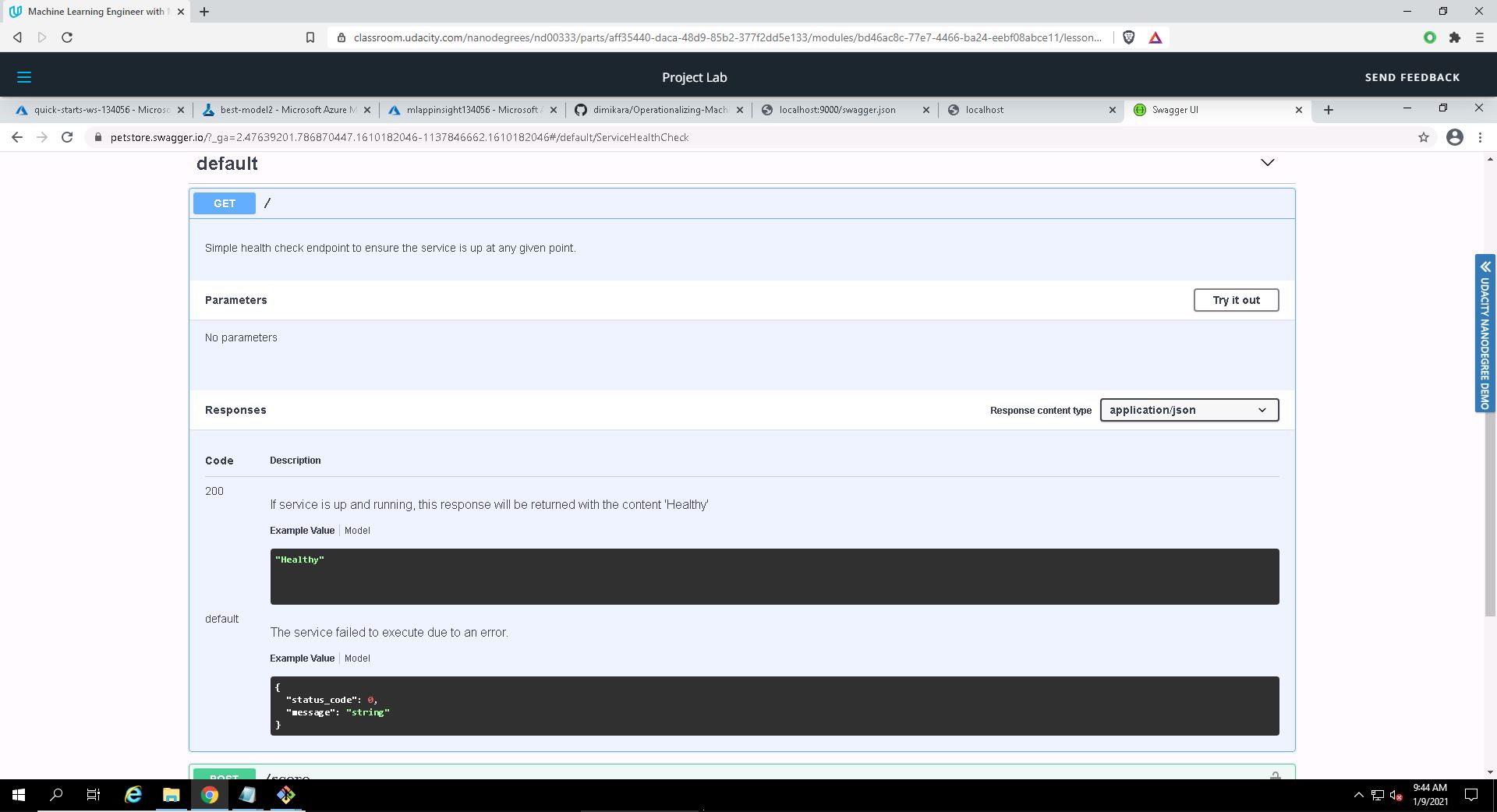Screen dimensions: 1497x812
Task: Open the Udacity hamburger menu
Action: [x=24, y=77]
